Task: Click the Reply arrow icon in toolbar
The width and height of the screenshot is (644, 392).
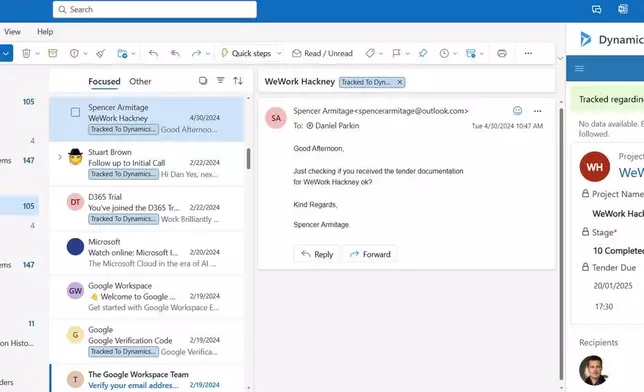Action: [153, 53]
